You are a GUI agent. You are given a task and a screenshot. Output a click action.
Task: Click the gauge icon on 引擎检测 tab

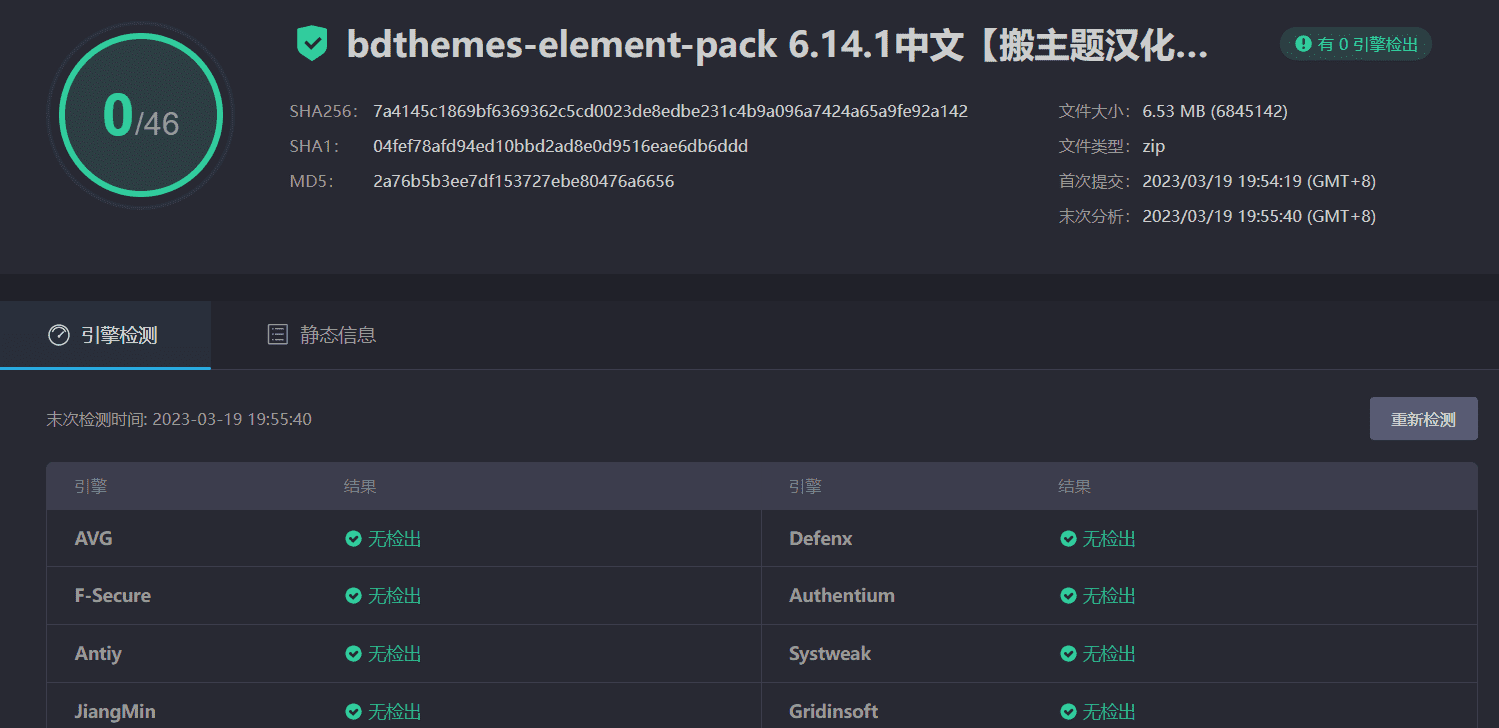tap(59, 335)
